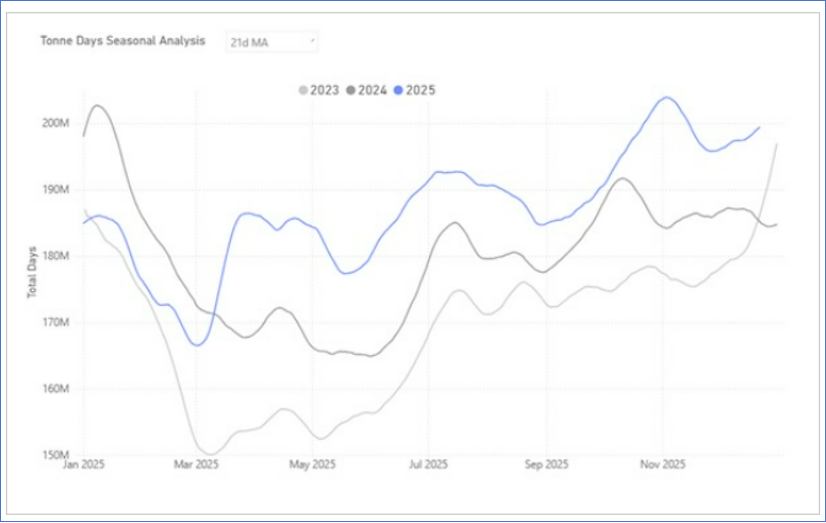
Task: Select the 150M y-axis label
Action: (55, 455)
